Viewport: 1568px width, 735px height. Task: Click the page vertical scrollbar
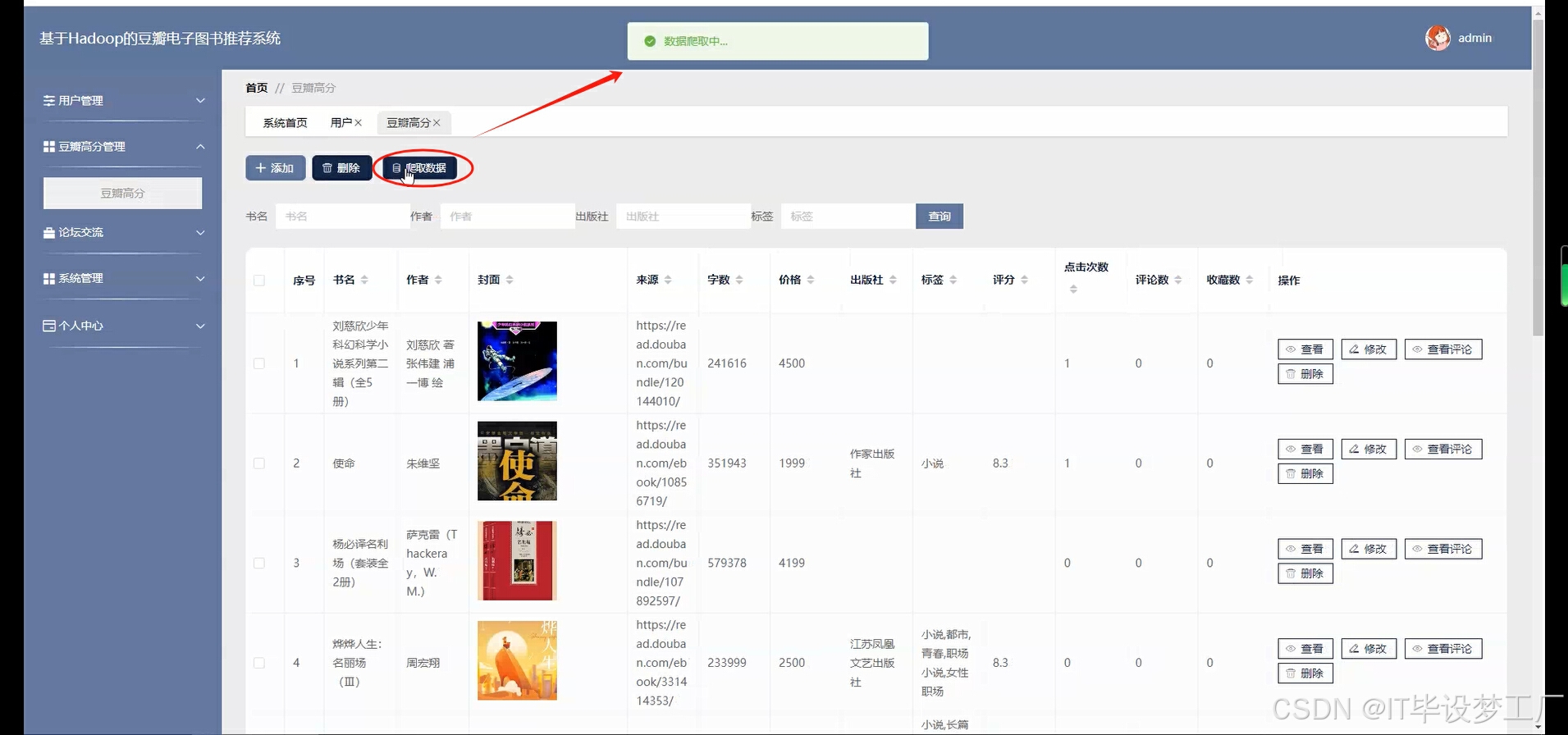pyautogui.click(x=1538, y=176)
